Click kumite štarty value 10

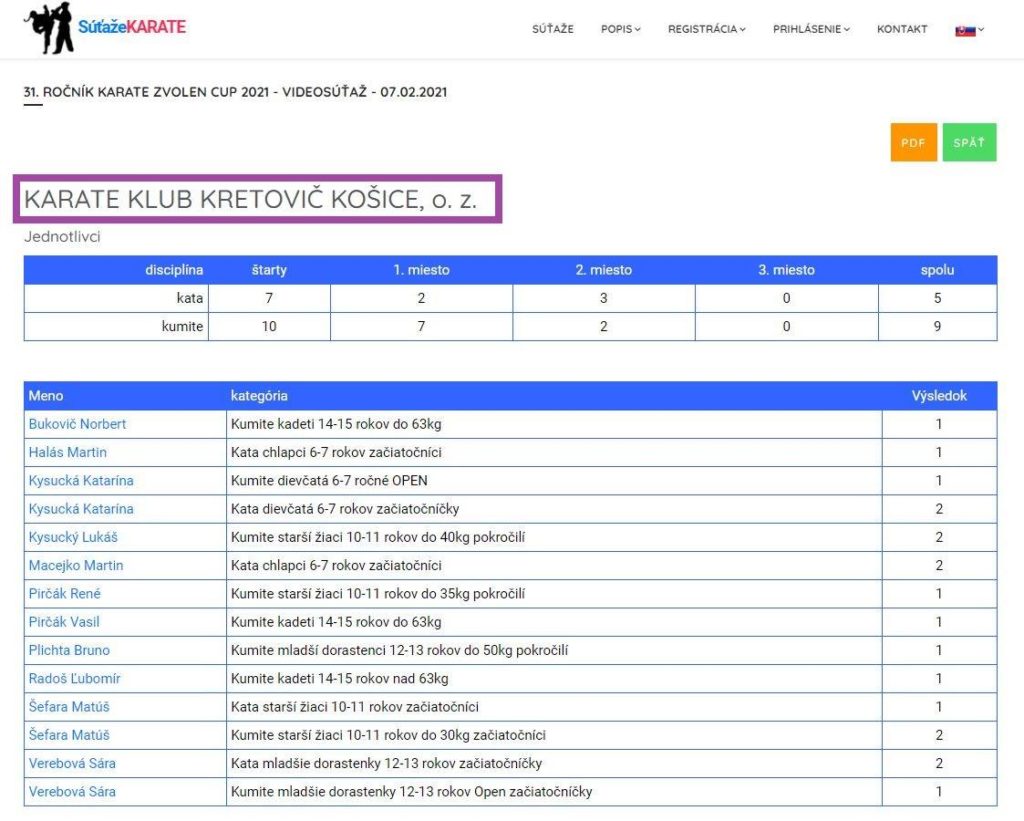(x=269, y=327)
